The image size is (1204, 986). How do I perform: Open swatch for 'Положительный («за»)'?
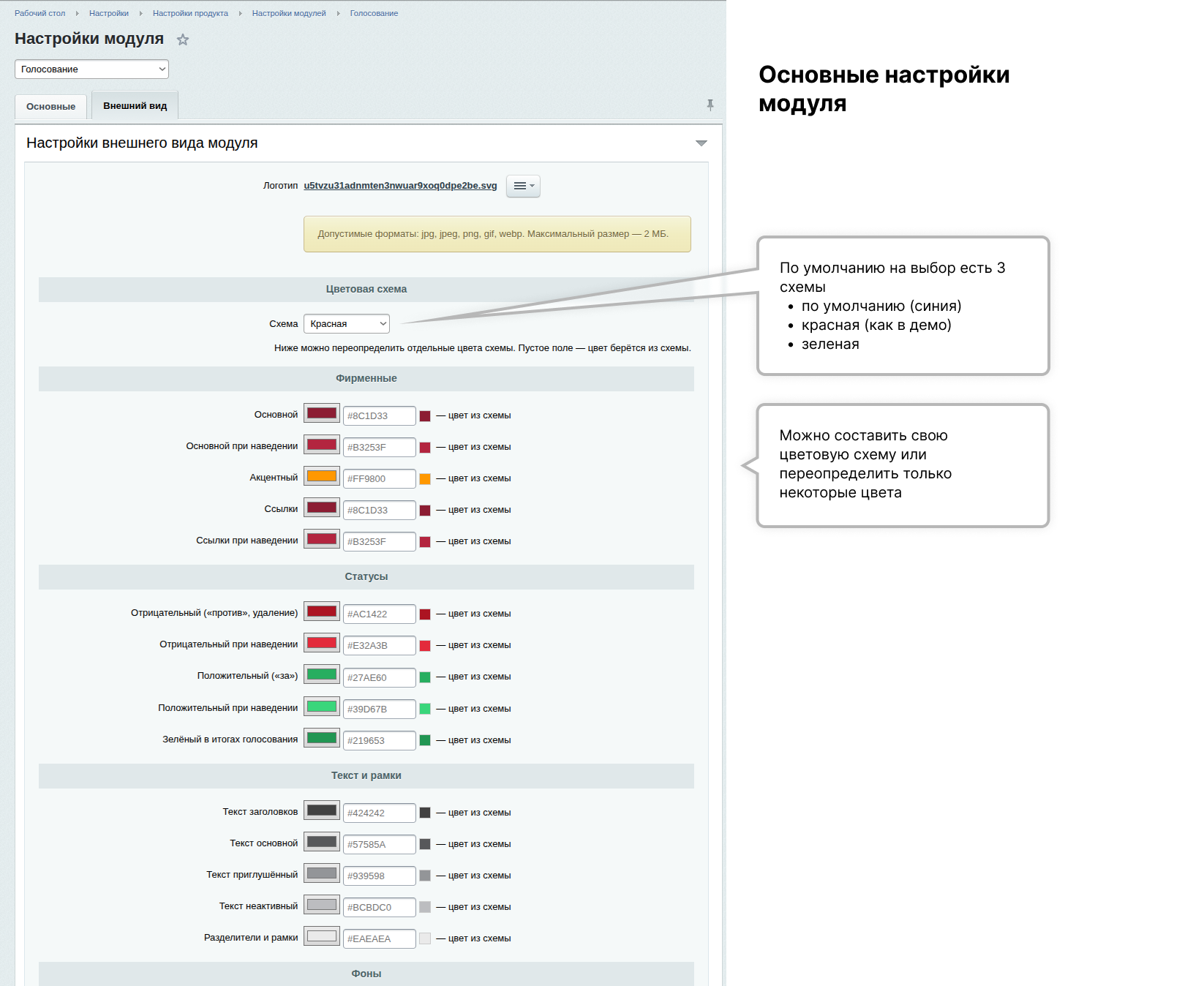click(x=322, y=674)
